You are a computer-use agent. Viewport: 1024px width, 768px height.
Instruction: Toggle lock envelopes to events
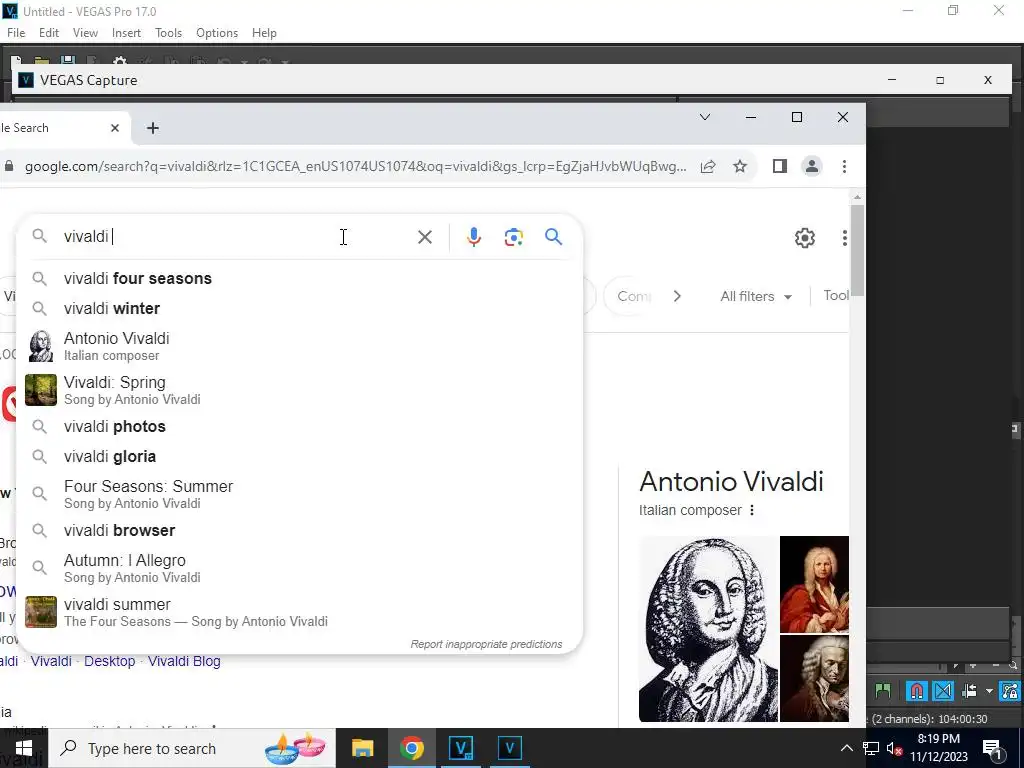1011,690
